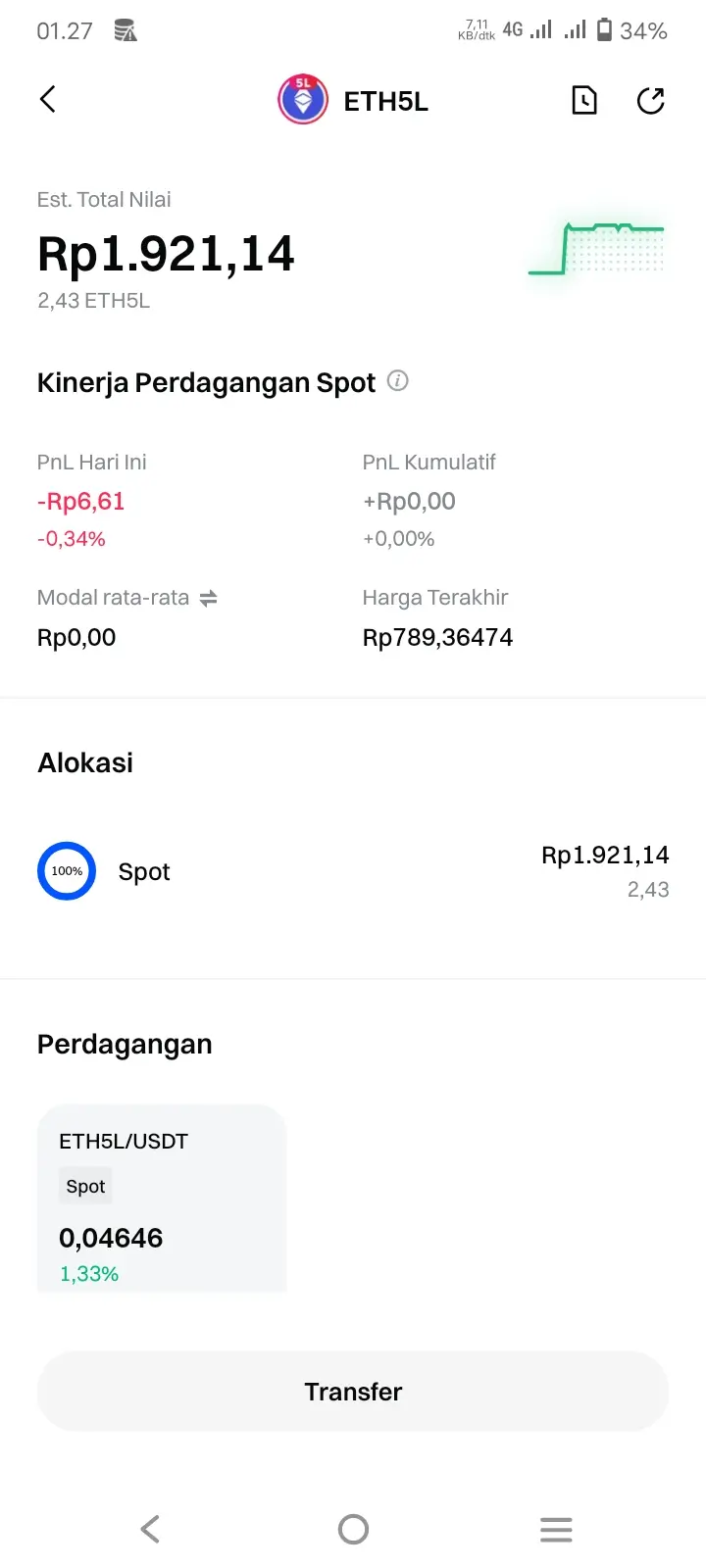Tap the Harga Terakhir price Rp789,36474
This screenshot has height=1568, width=706.
click(437, 637)
